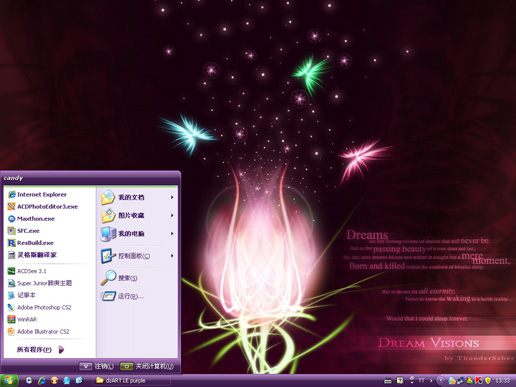Click the keyboard icon in language bar
Screen dimensions: 516x387
(x=388, y=381)
